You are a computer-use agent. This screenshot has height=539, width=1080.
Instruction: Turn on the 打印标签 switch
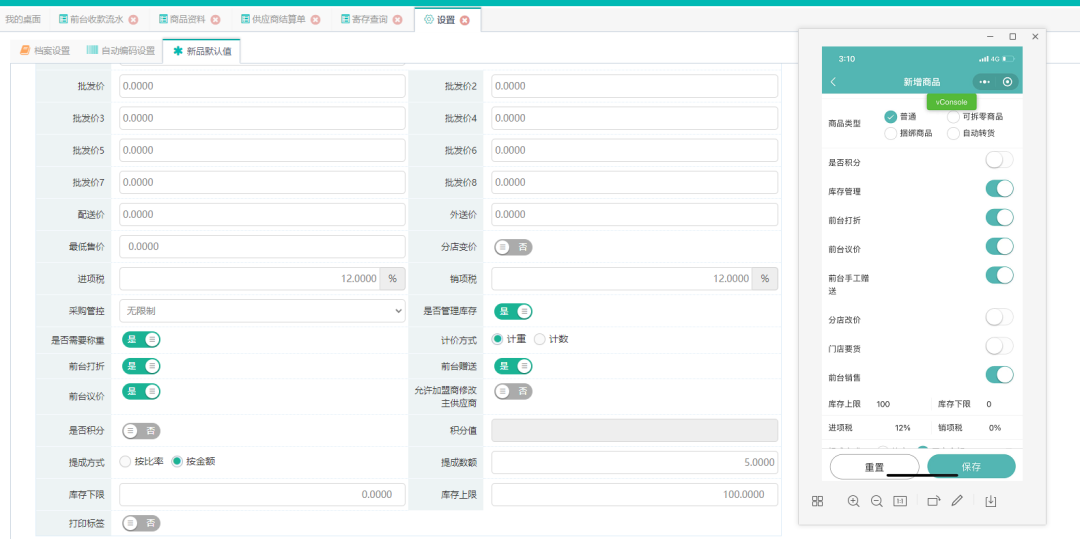(x=141, y=523)
